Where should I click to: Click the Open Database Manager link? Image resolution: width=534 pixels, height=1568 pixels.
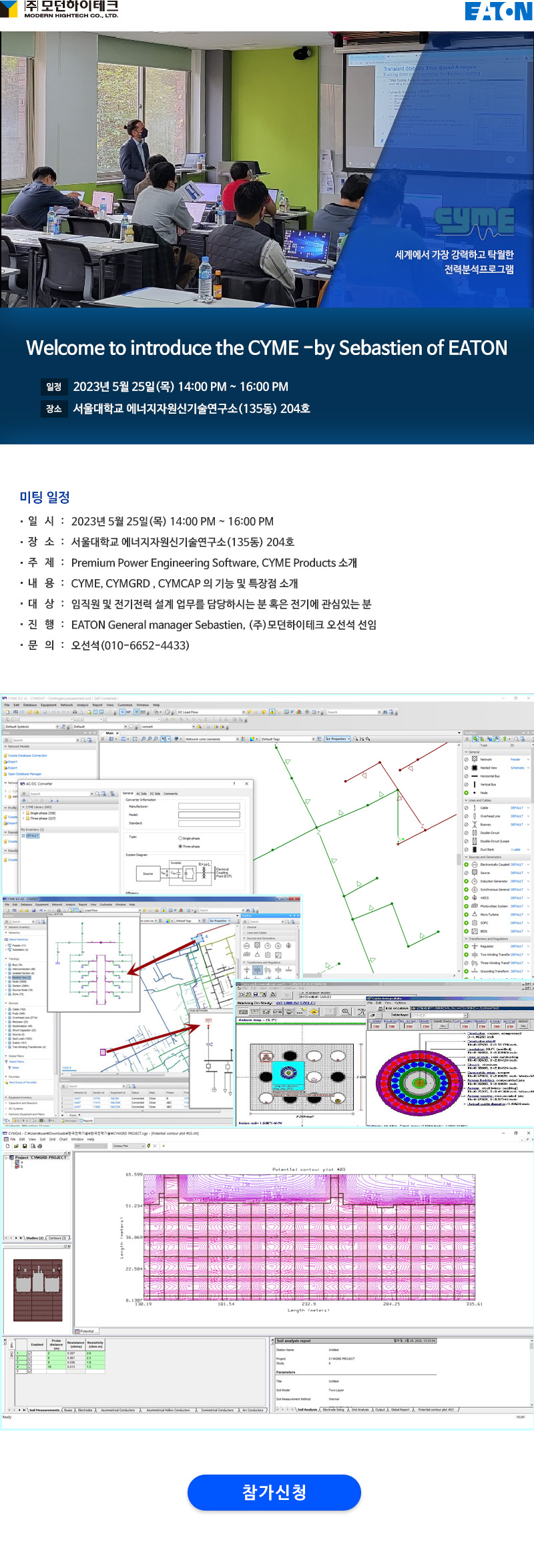point(25,773)
